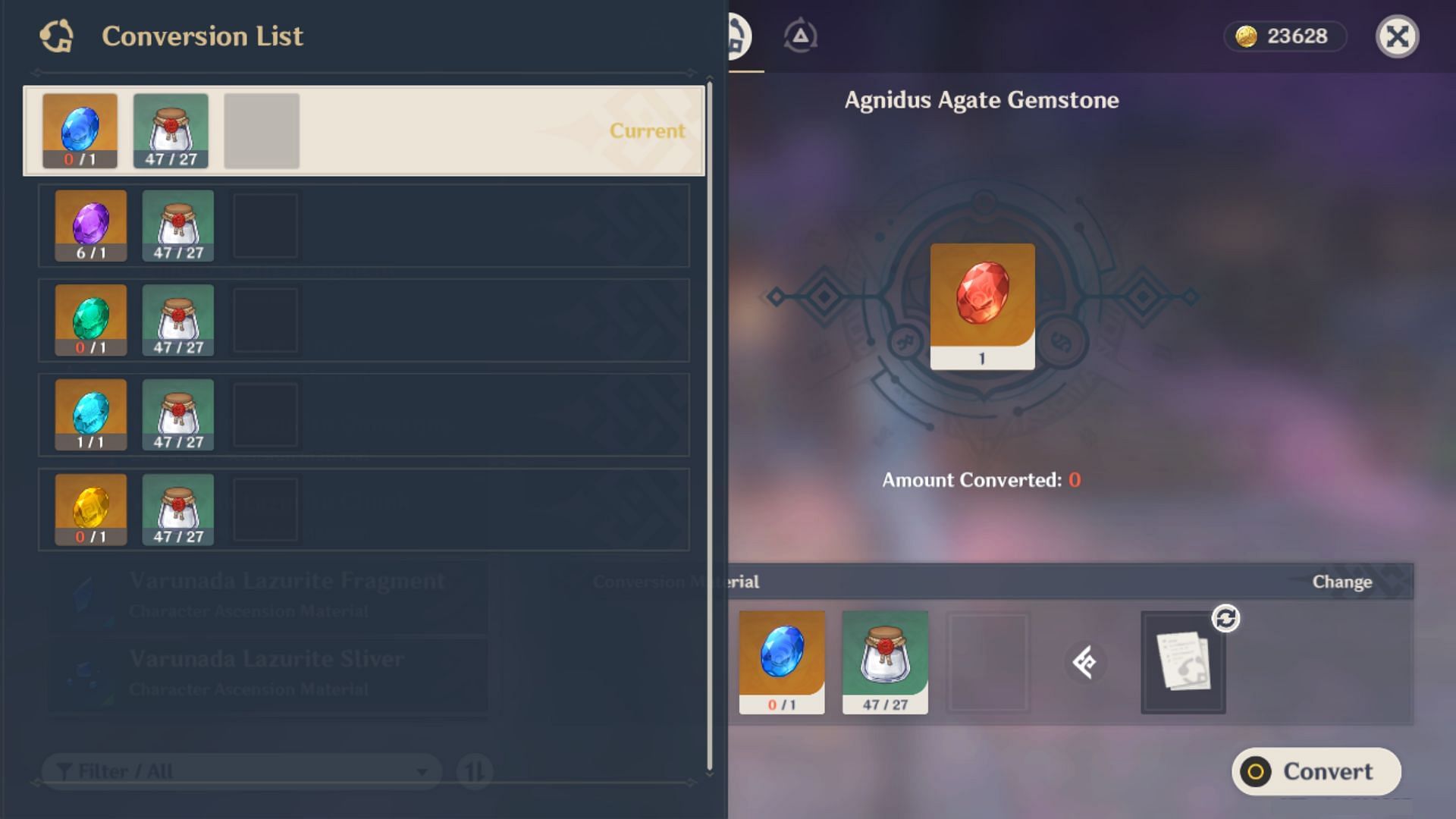The width and height of the screenshot is (1456, 819).
Task: Click the Convert button
Action: [x=1313, y=771]
